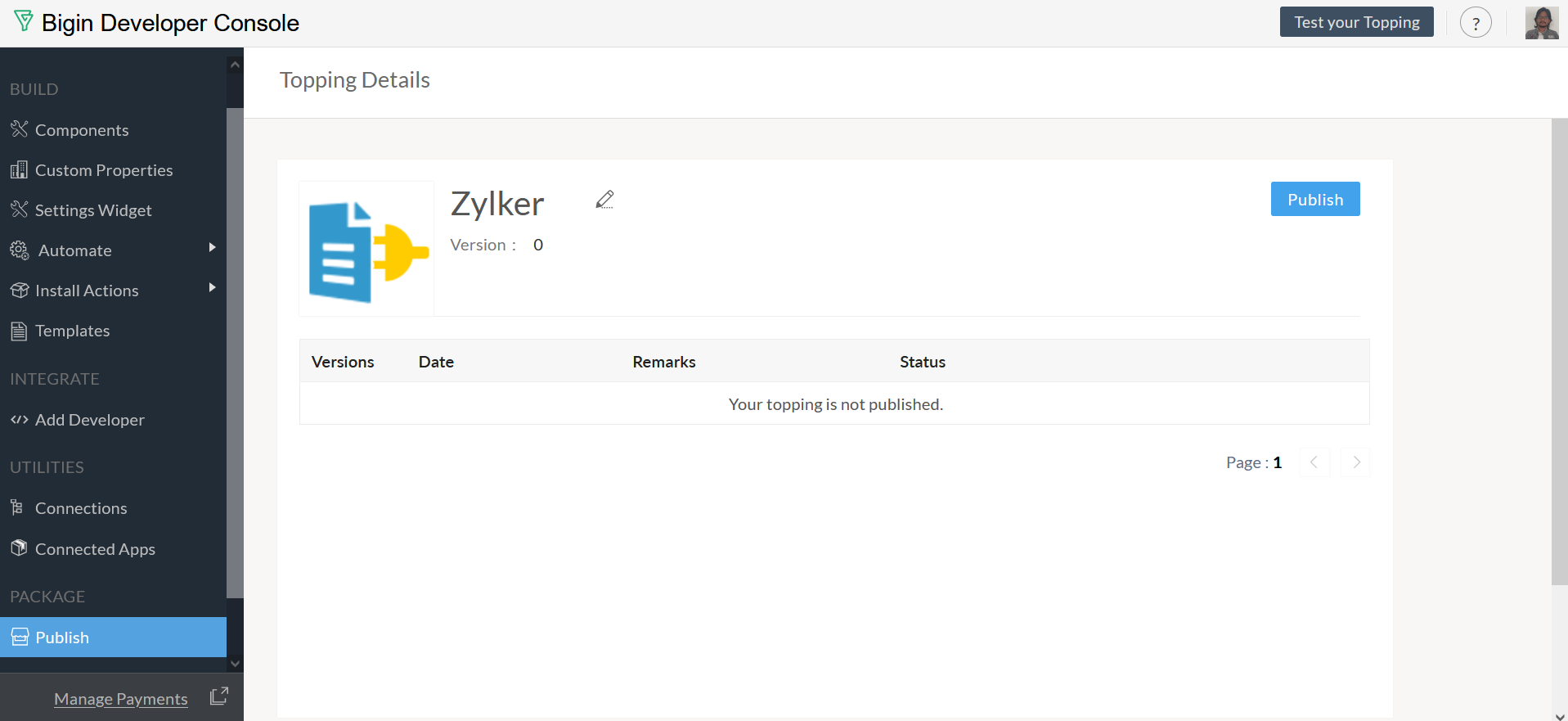Click Test your Topping button

pos(1356,22)
